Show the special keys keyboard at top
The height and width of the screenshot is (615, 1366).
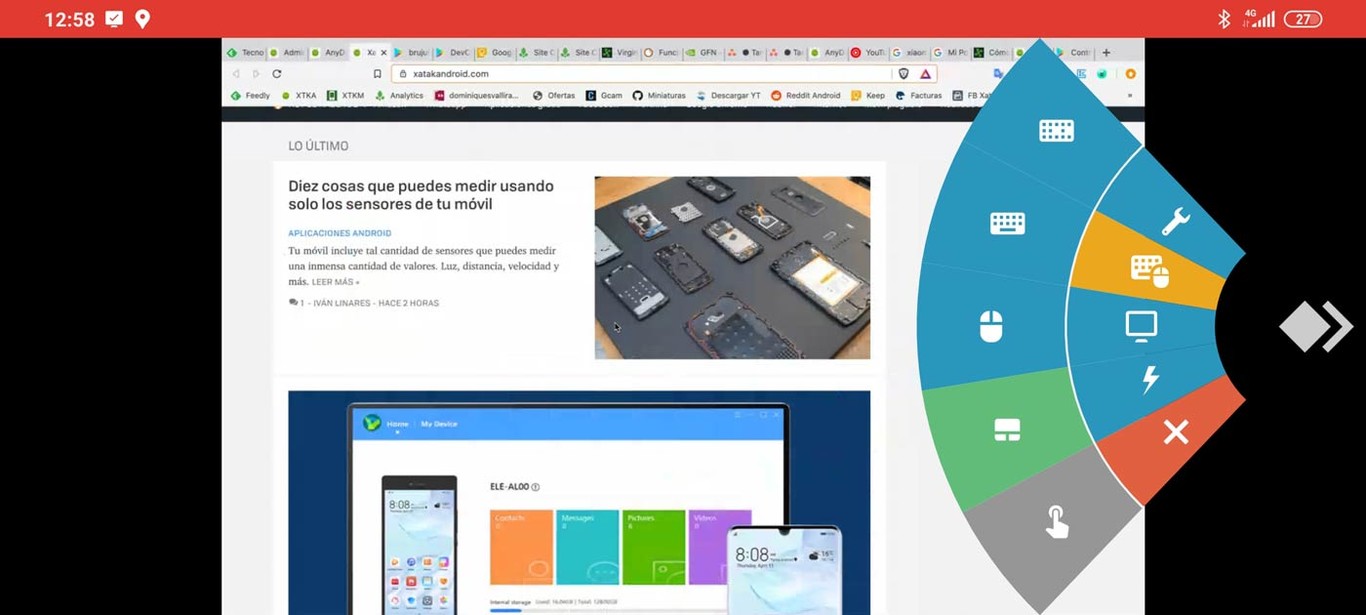click(x=1056, y=130)
